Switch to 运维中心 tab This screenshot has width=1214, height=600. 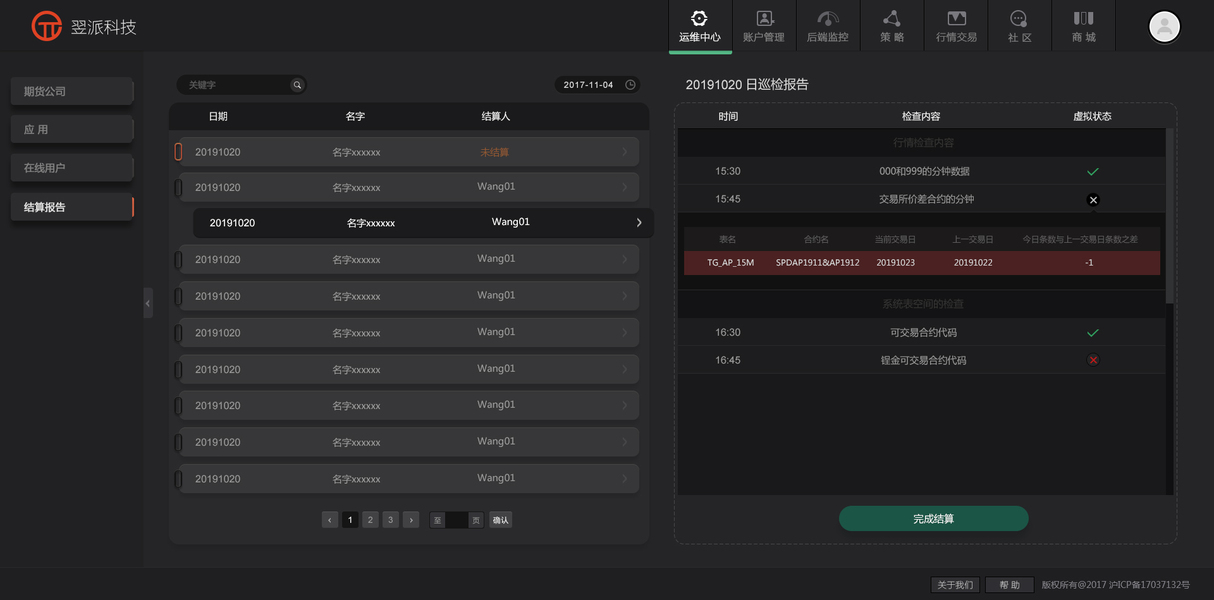[x=700, y=26]
